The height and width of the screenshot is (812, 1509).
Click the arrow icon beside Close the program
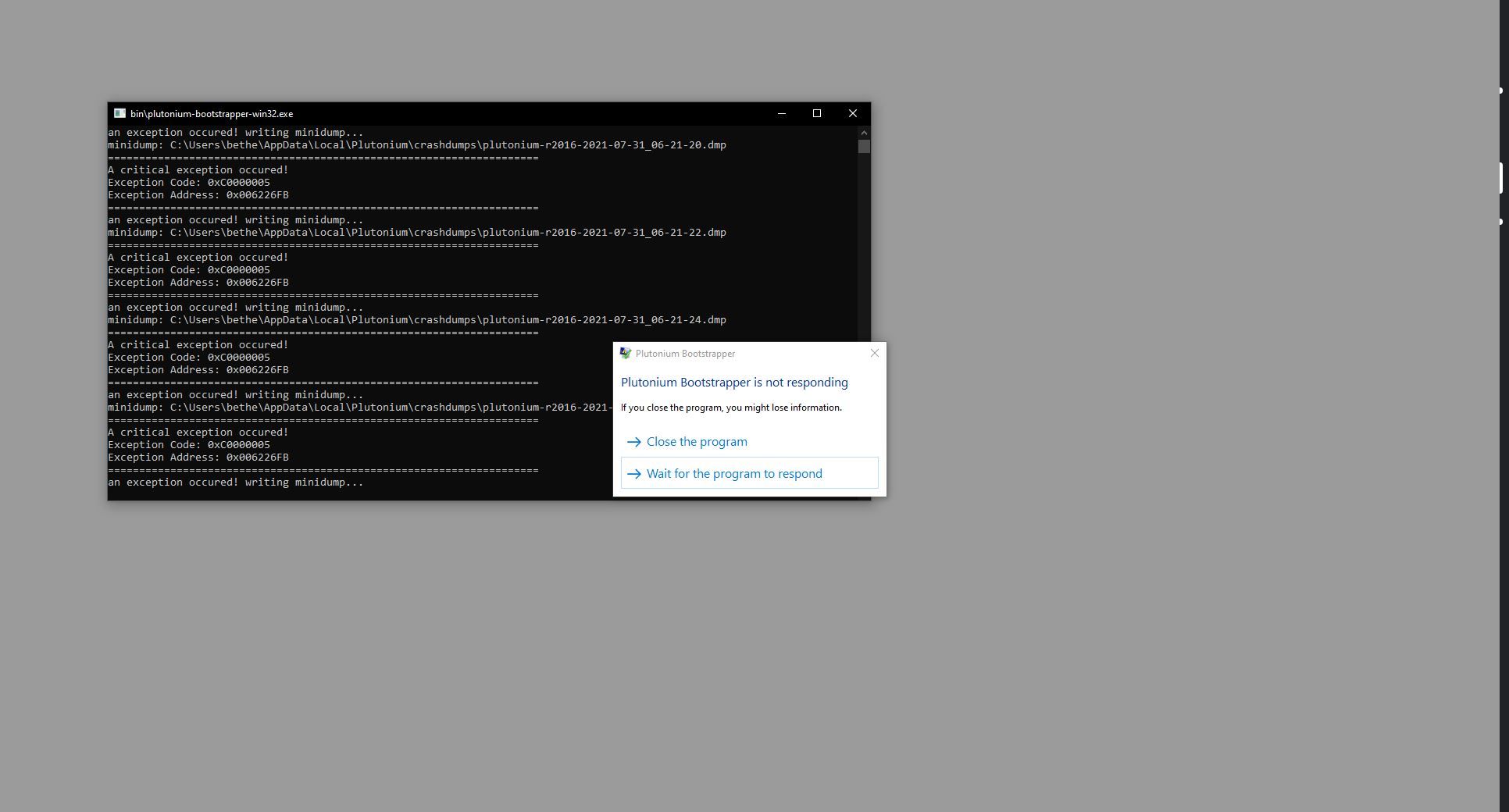tap(634, 443)
